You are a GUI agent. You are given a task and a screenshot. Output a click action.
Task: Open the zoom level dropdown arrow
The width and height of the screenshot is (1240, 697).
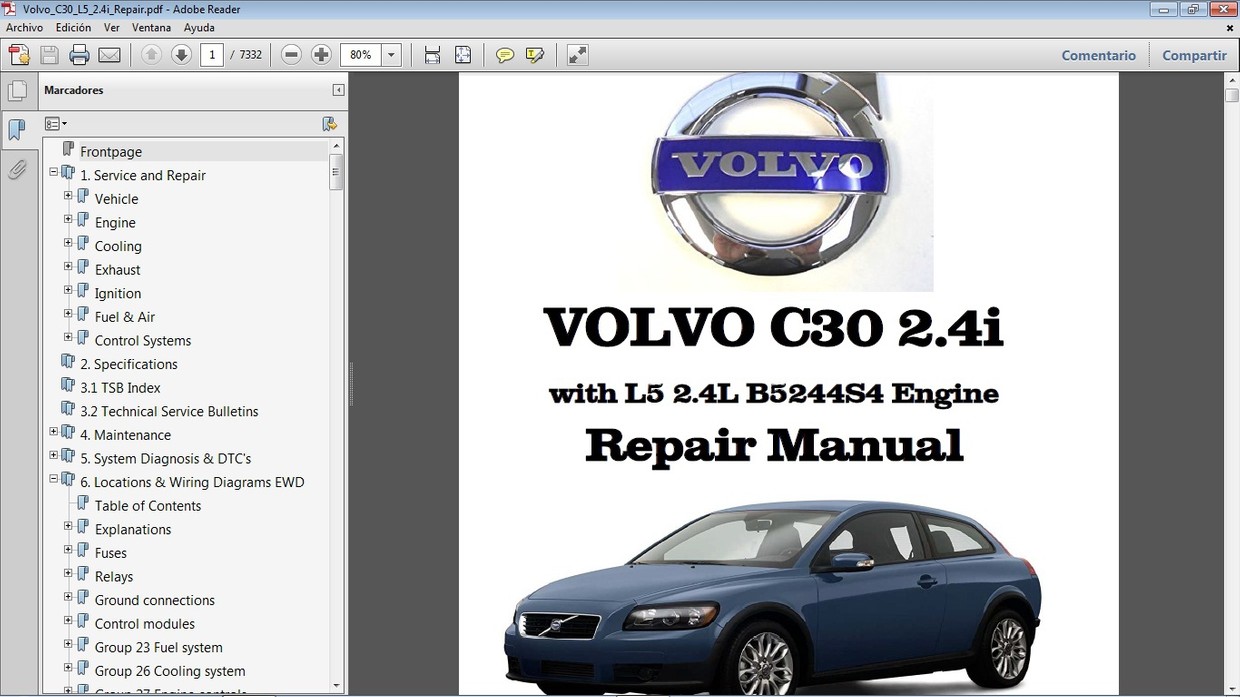(392, 55)
